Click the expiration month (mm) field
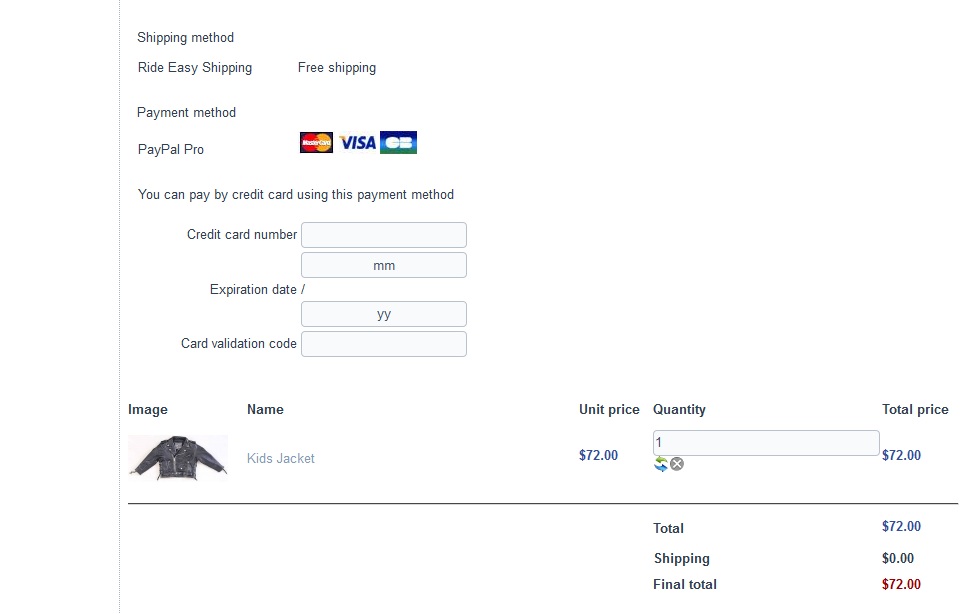 [384, 265]
